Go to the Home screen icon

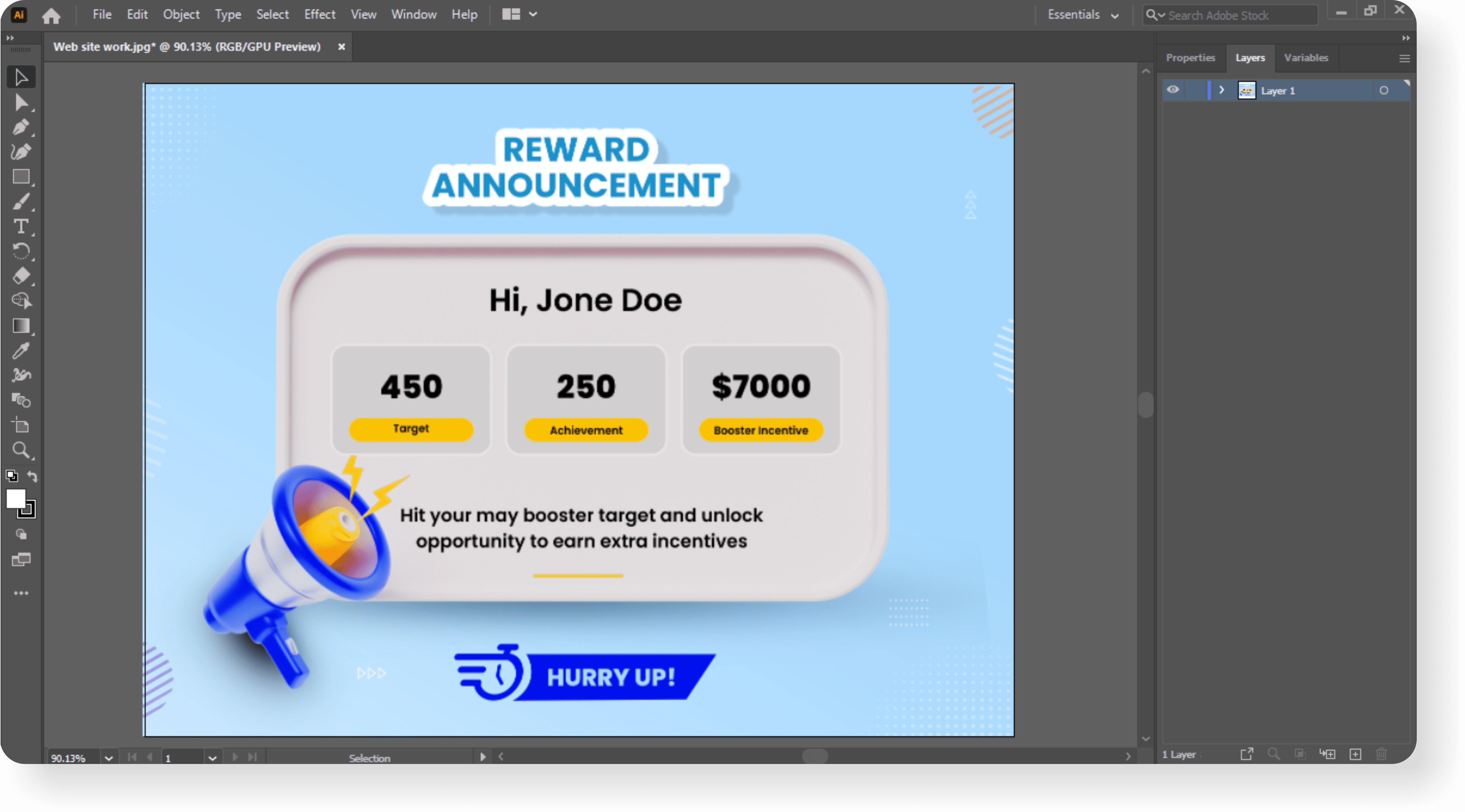(51, 15)
